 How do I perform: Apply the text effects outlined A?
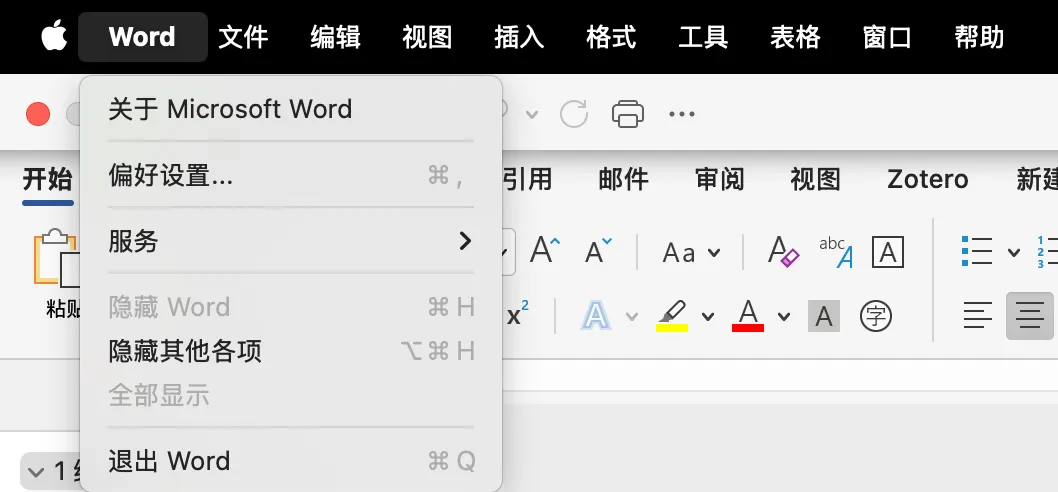pos(596,315)
